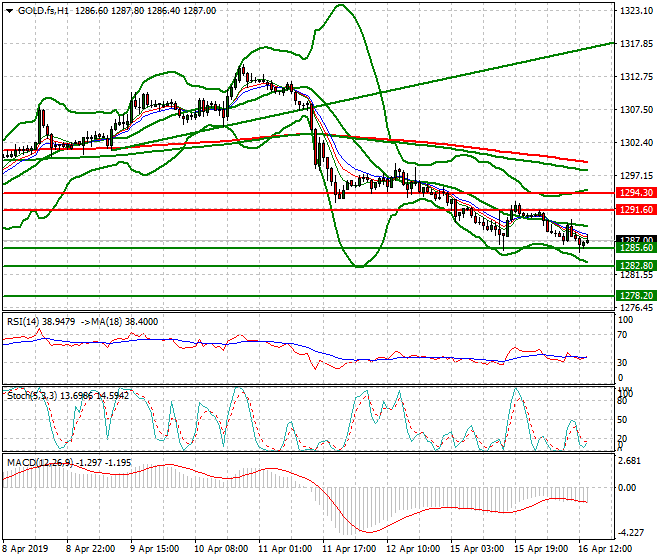
Task: Click the Stoch(5,3,3) indicator label
Action: (x=30, y=392)
